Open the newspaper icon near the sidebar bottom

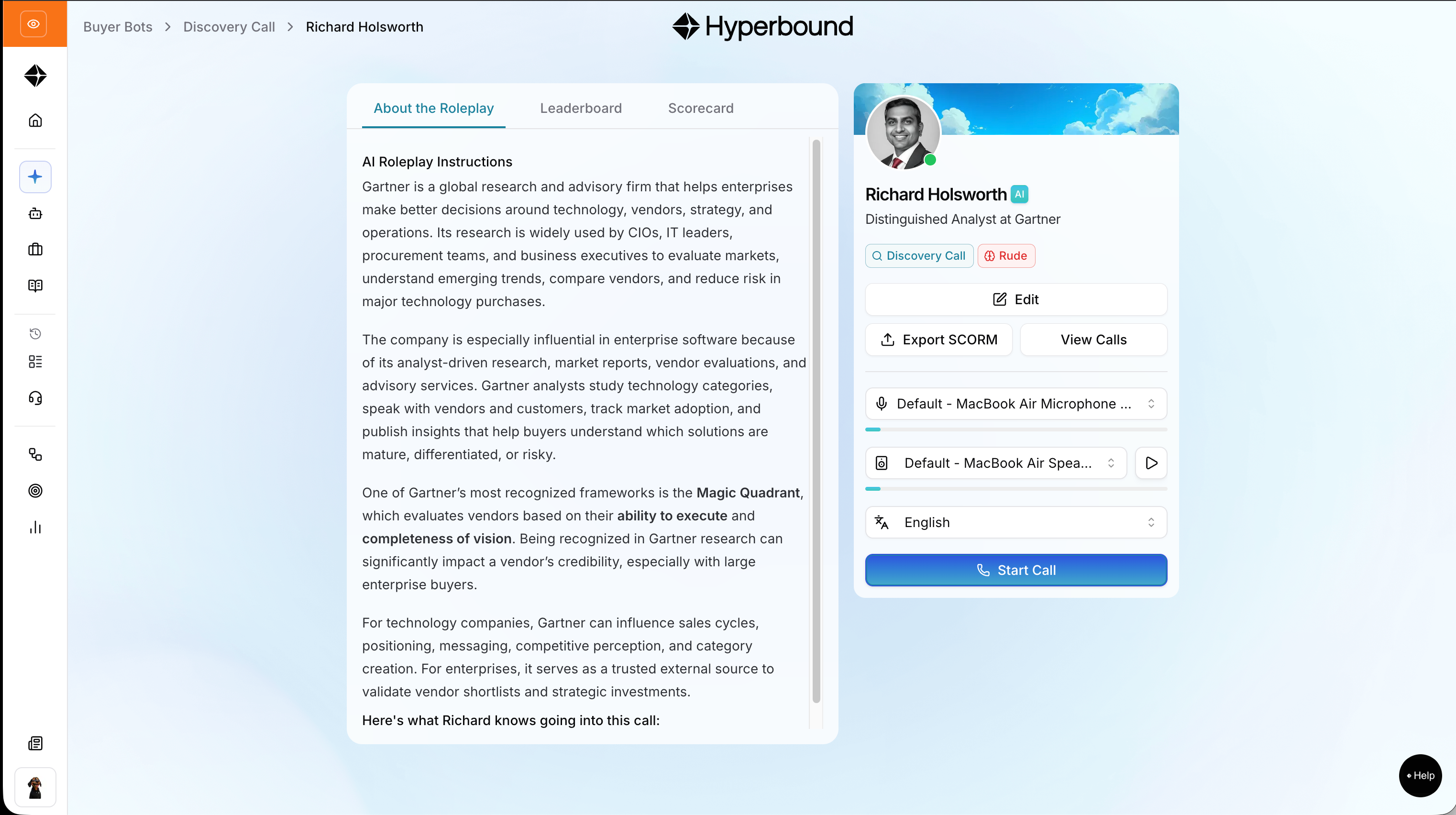point(35,743)
